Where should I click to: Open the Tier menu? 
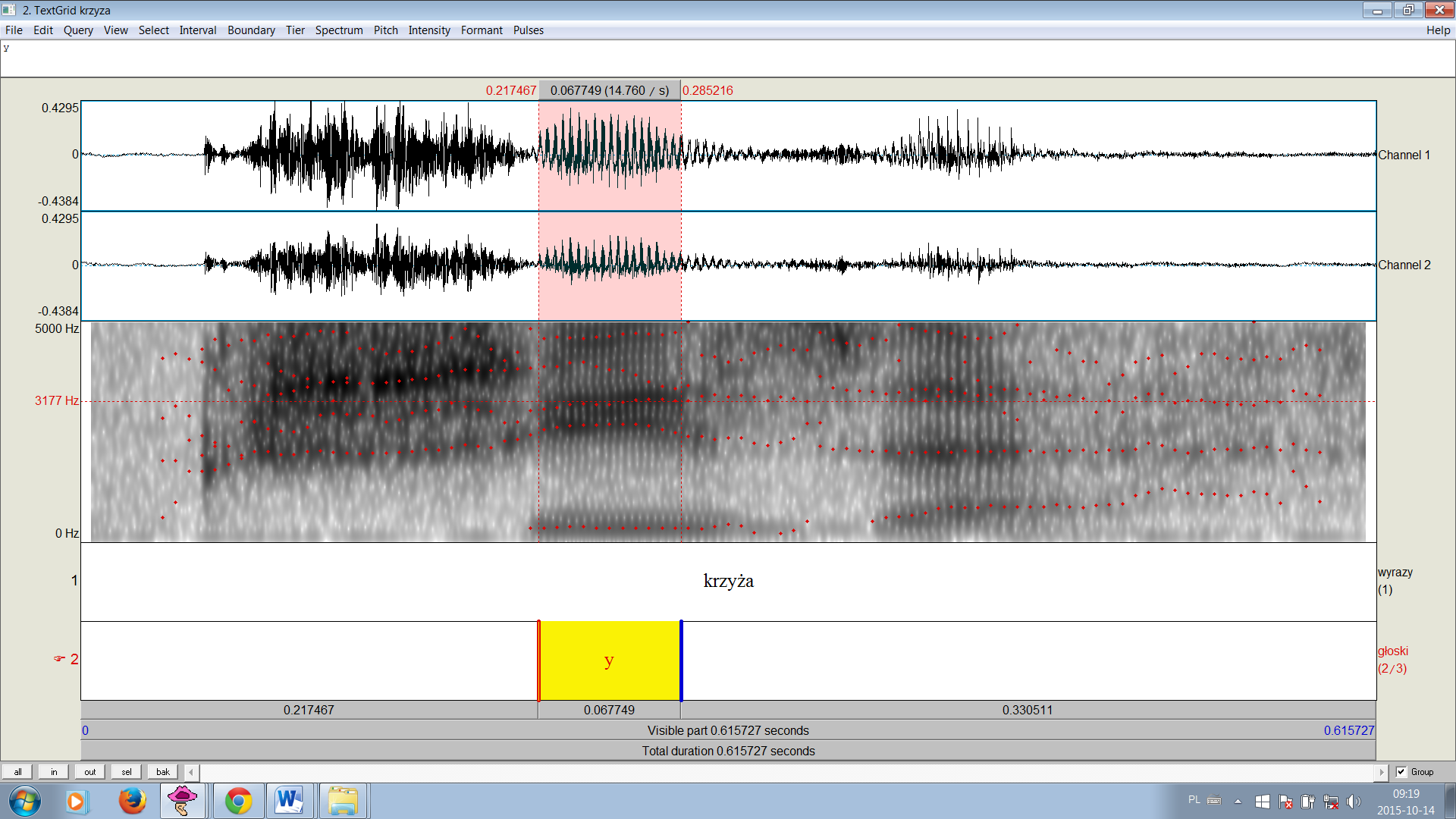click(x=295, y=30)
